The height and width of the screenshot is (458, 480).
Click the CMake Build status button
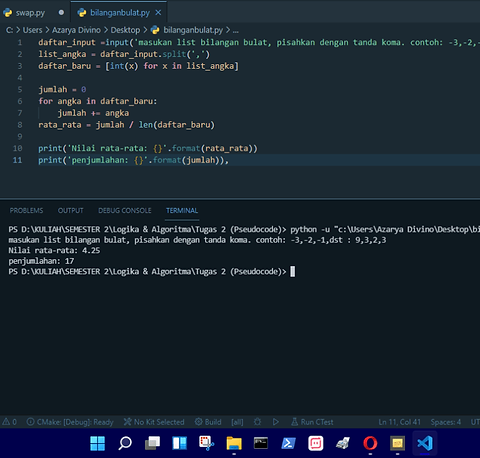[x=208, y=422]
